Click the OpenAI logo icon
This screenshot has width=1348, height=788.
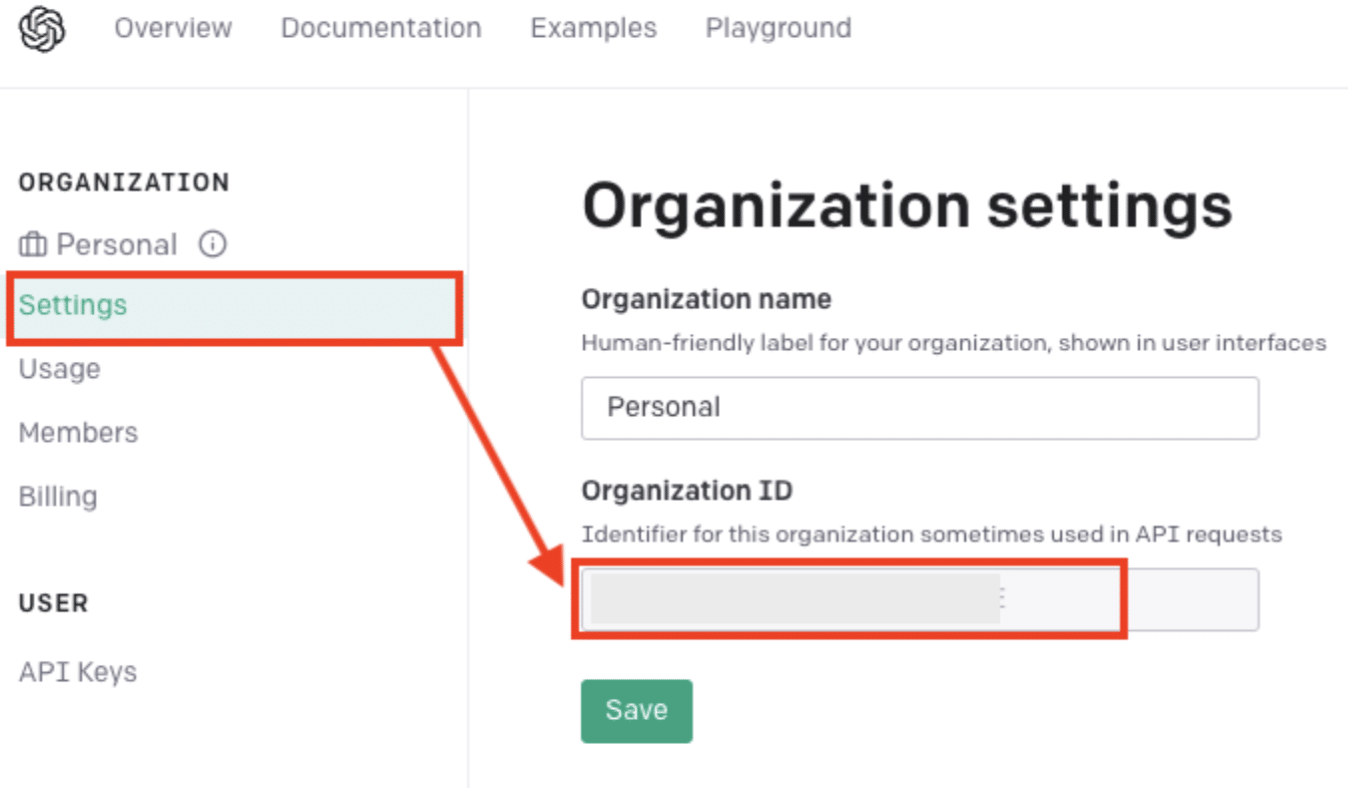41,30
